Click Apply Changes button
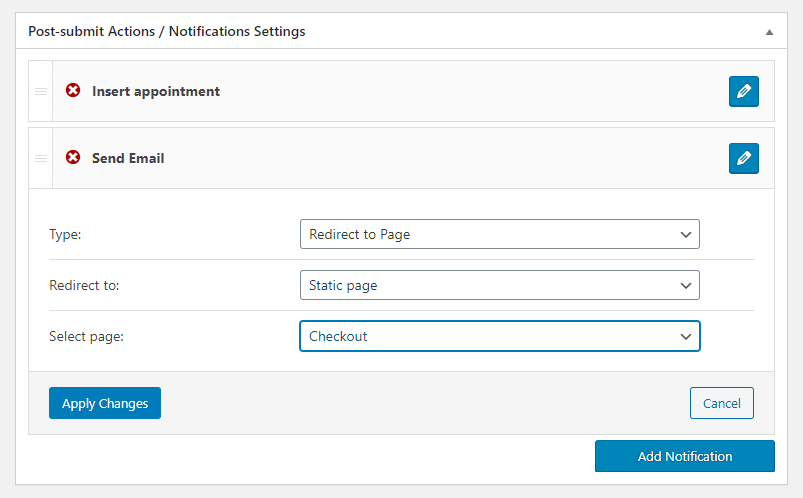Image resolution: width=803 pixels, height=498 pixels. tap(105, 403)
